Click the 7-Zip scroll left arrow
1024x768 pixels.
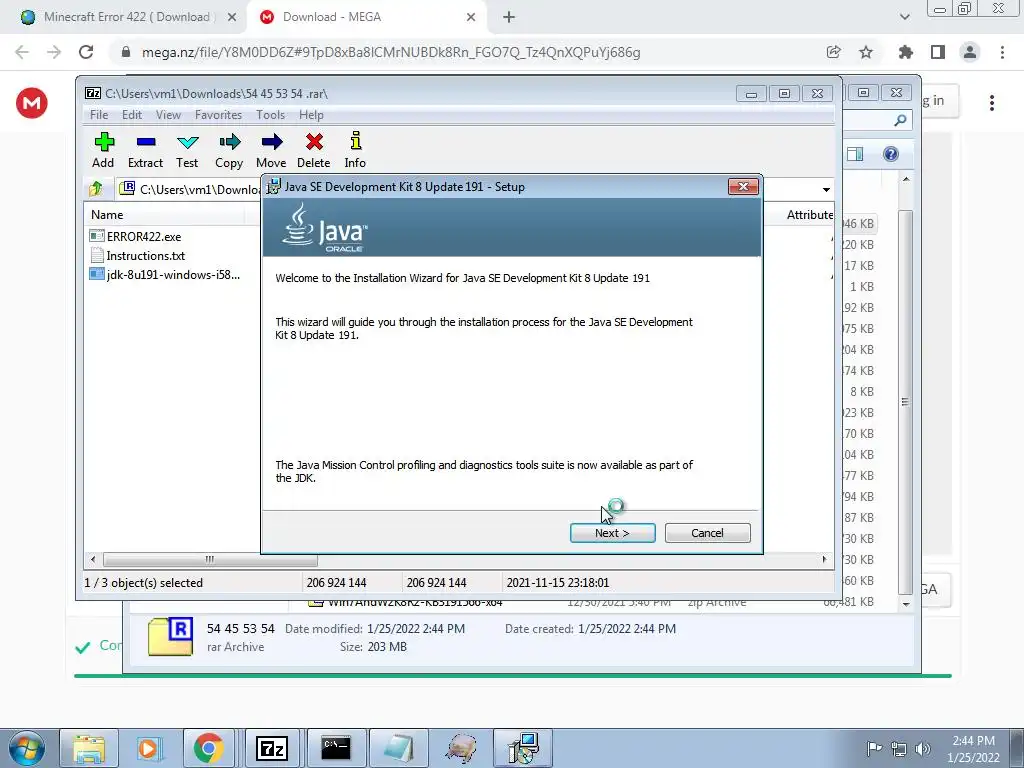tap(93, 560)
